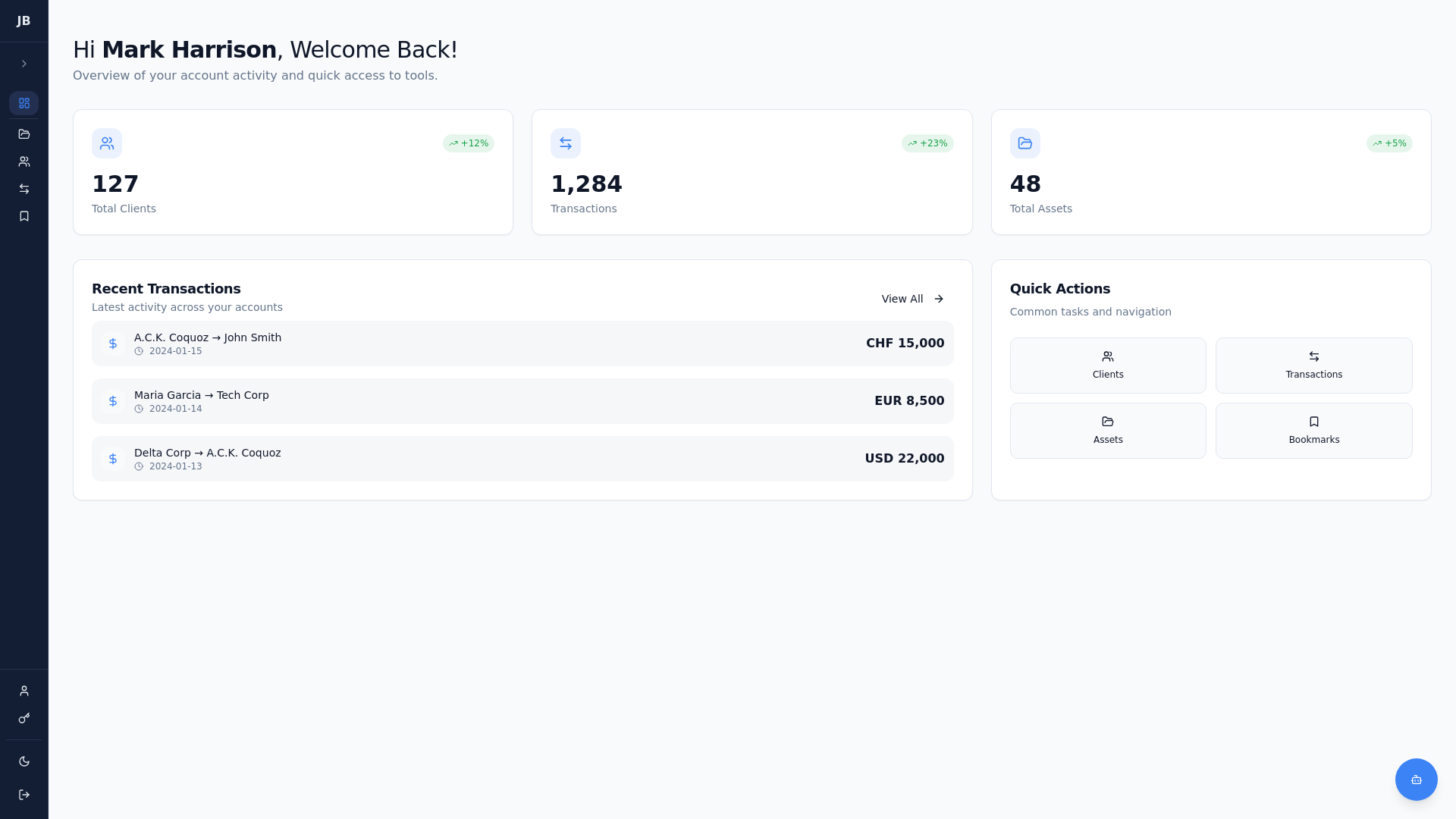
Task: Open the chatbot assistant floating button
Action: (1416, 780)
